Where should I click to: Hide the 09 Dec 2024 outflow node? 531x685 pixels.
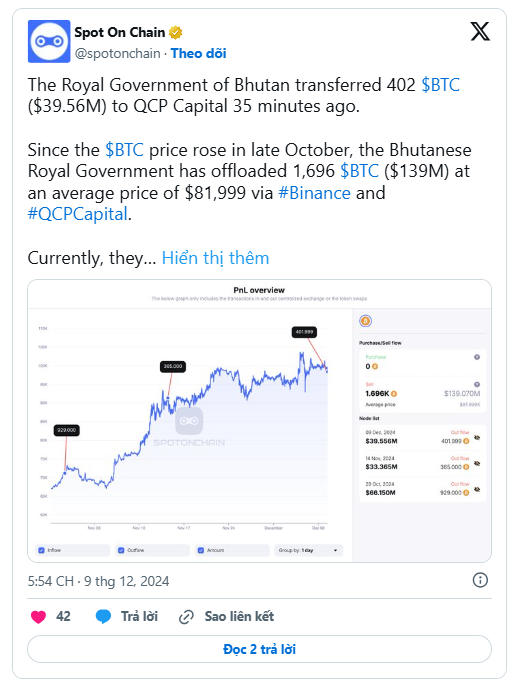[477, 437]
